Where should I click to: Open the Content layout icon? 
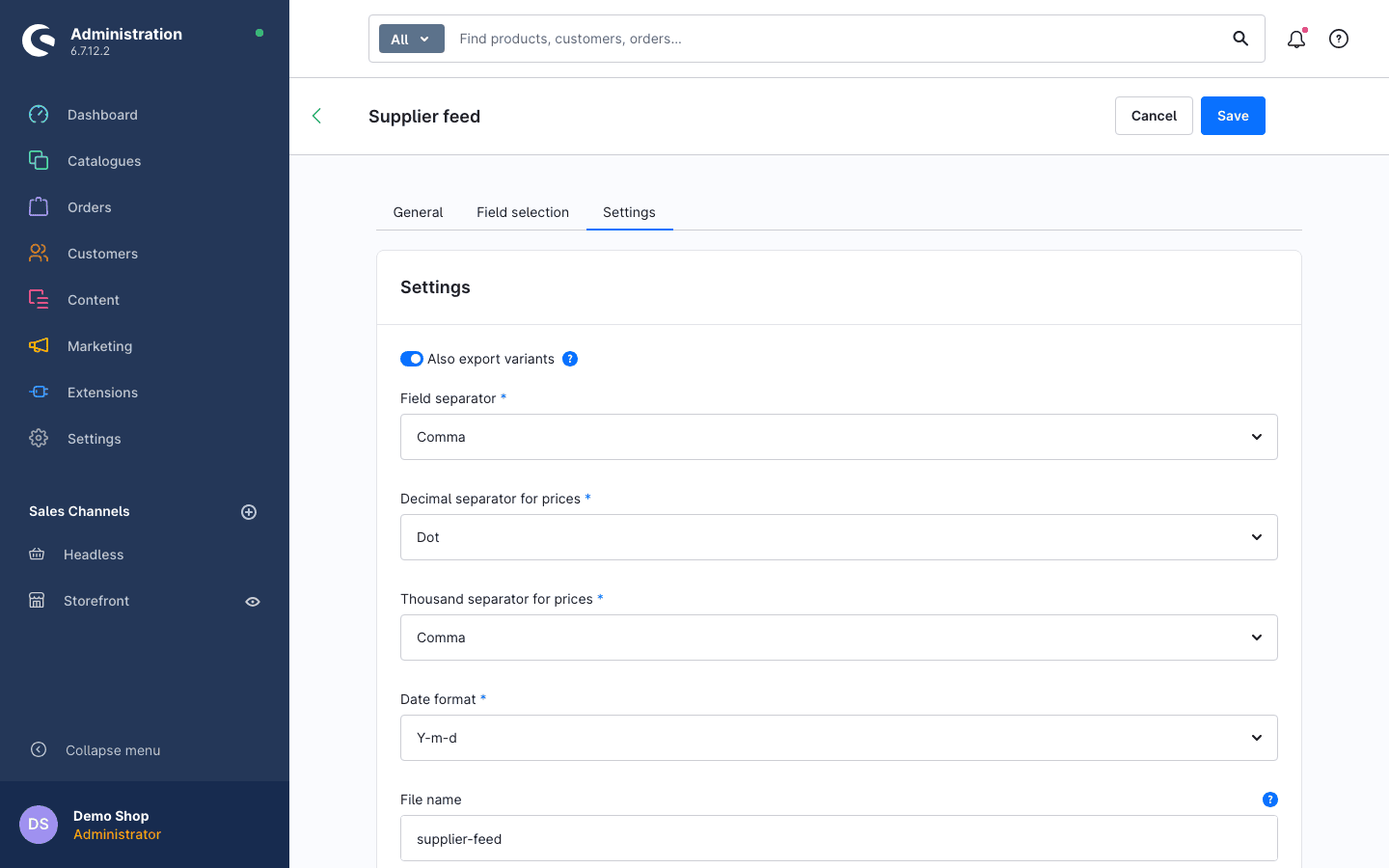39,300
